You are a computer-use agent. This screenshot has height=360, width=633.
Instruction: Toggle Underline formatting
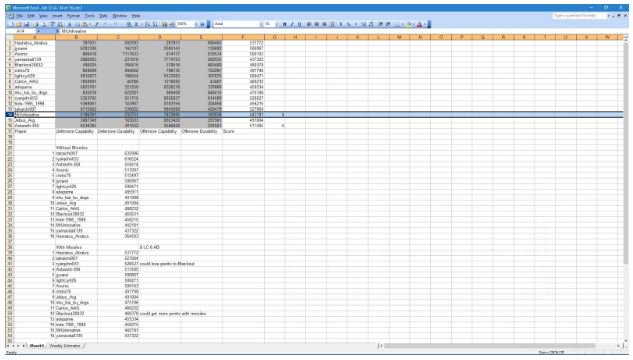click(300, 24)
